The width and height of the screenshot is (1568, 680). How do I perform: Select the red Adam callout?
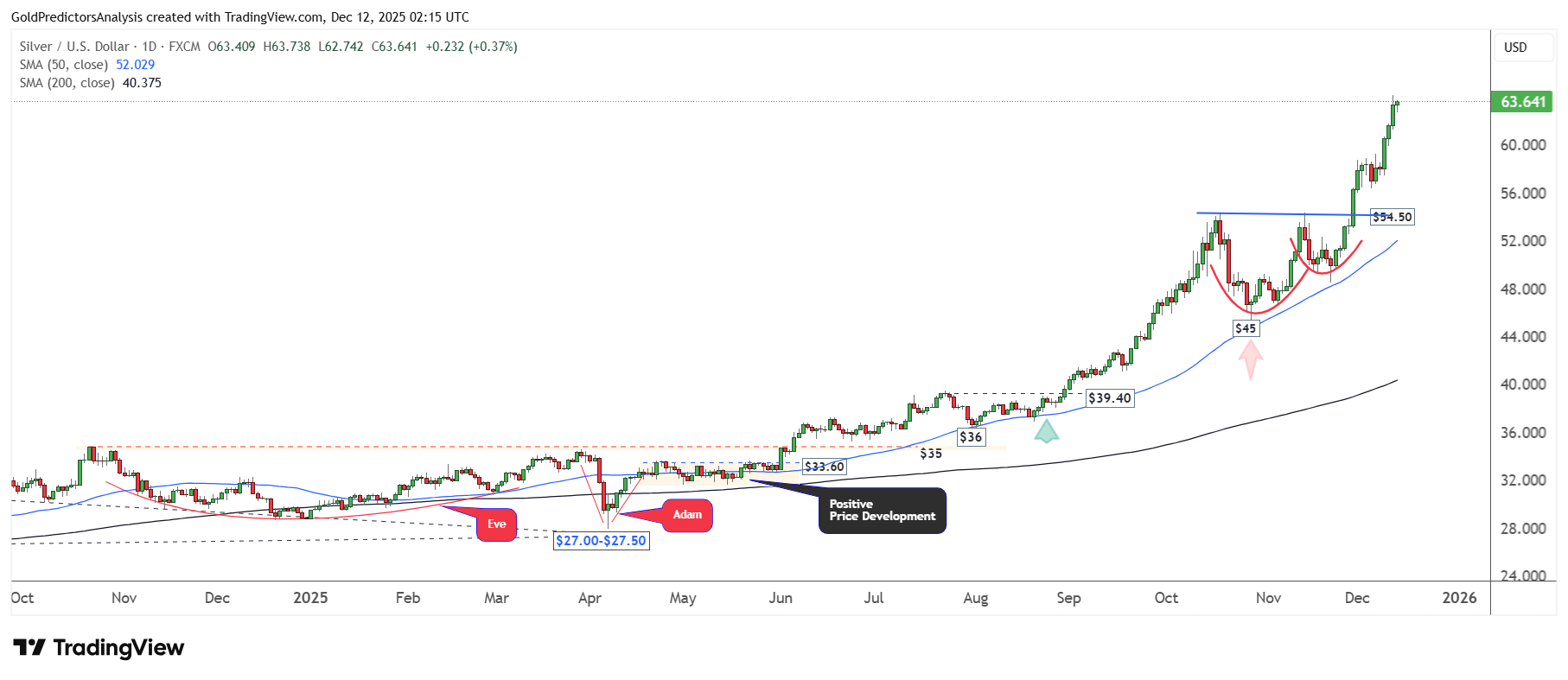coord(687,515)
